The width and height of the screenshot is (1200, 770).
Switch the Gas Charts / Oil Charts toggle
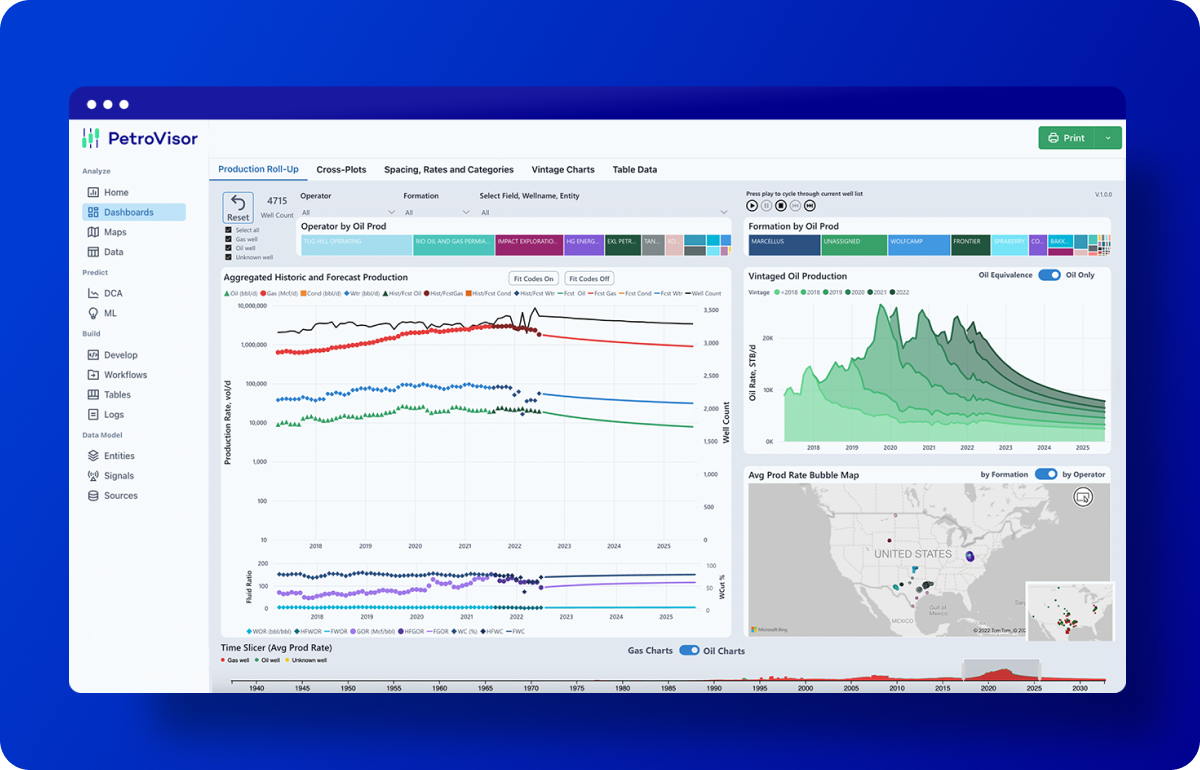(689, 651)
